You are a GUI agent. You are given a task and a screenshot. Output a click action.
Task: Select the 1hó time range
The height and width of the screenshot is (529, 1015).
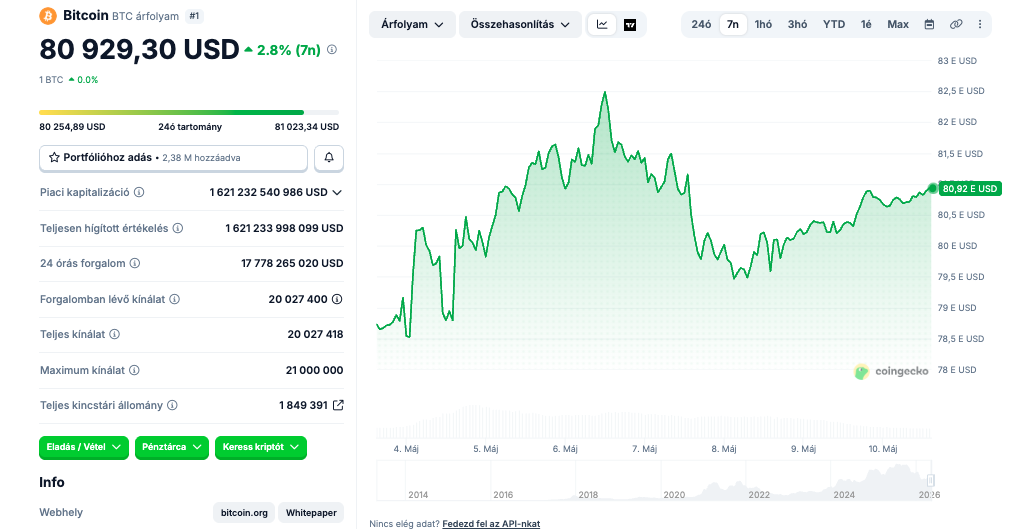[x=763, y=25]
